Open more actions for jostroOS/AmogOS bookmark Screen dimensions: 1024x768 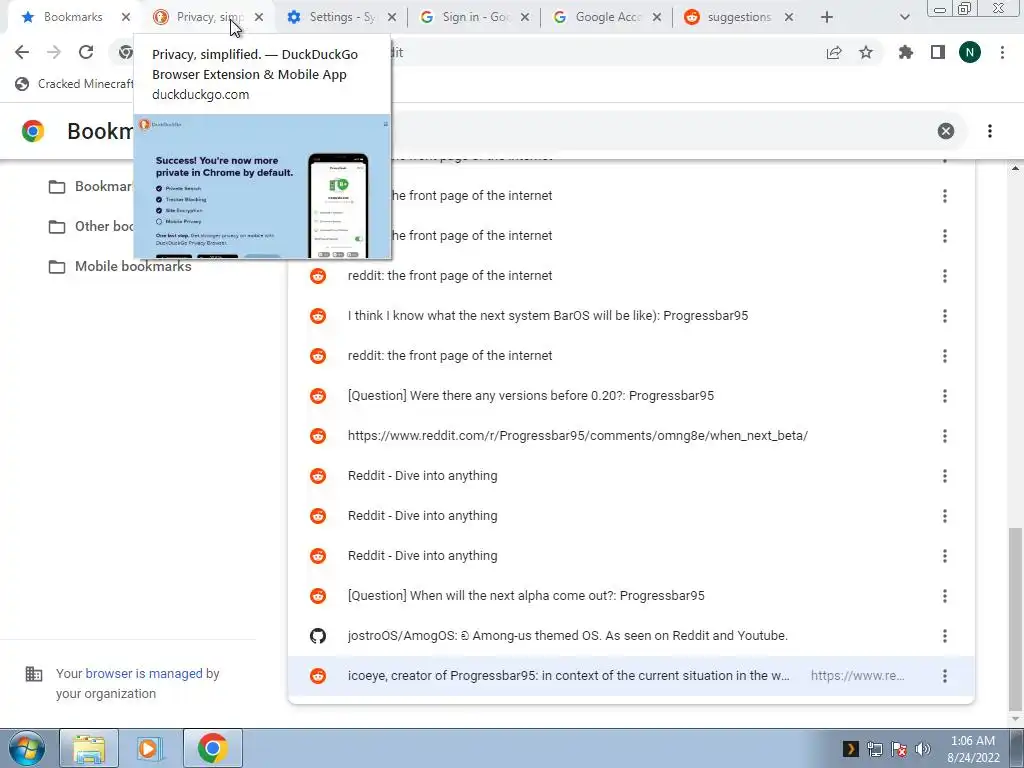944,636
